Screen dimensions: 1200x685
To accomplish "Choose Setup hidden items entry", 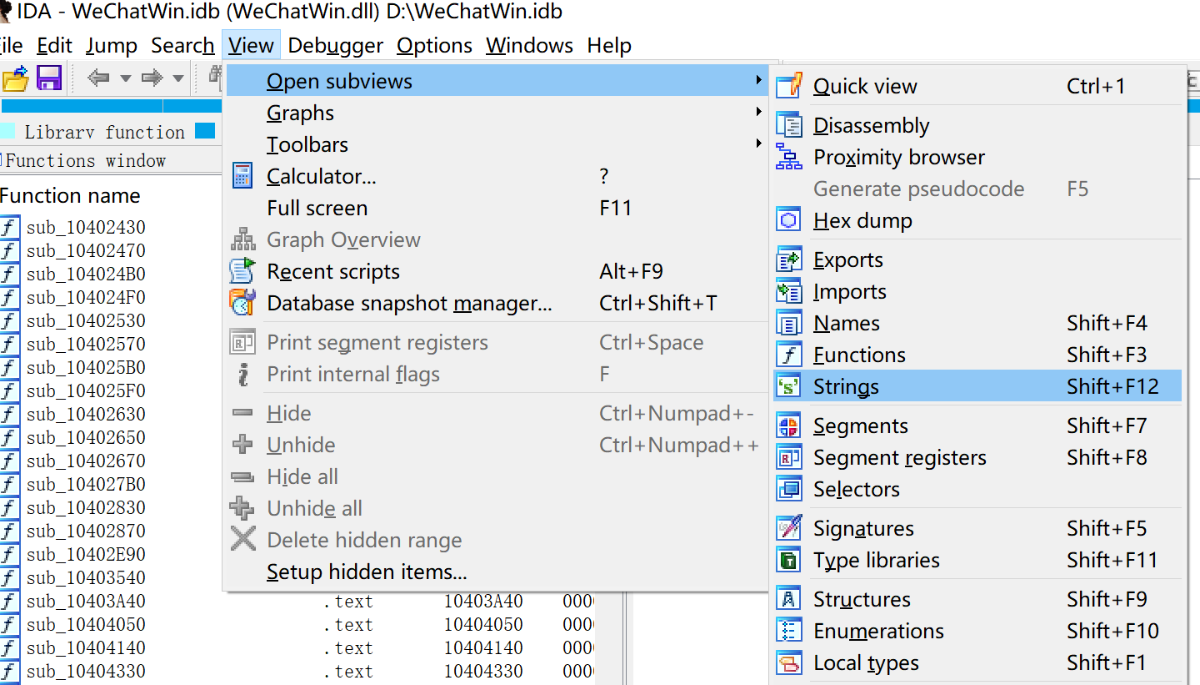I will pyautogui.click(x=496, y=572).
